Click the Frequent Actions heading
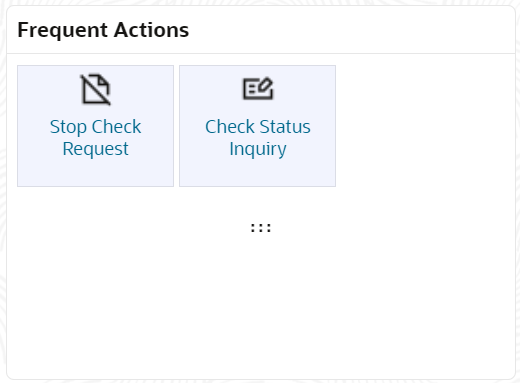520x383 pixels. click(x=103, y=30)
